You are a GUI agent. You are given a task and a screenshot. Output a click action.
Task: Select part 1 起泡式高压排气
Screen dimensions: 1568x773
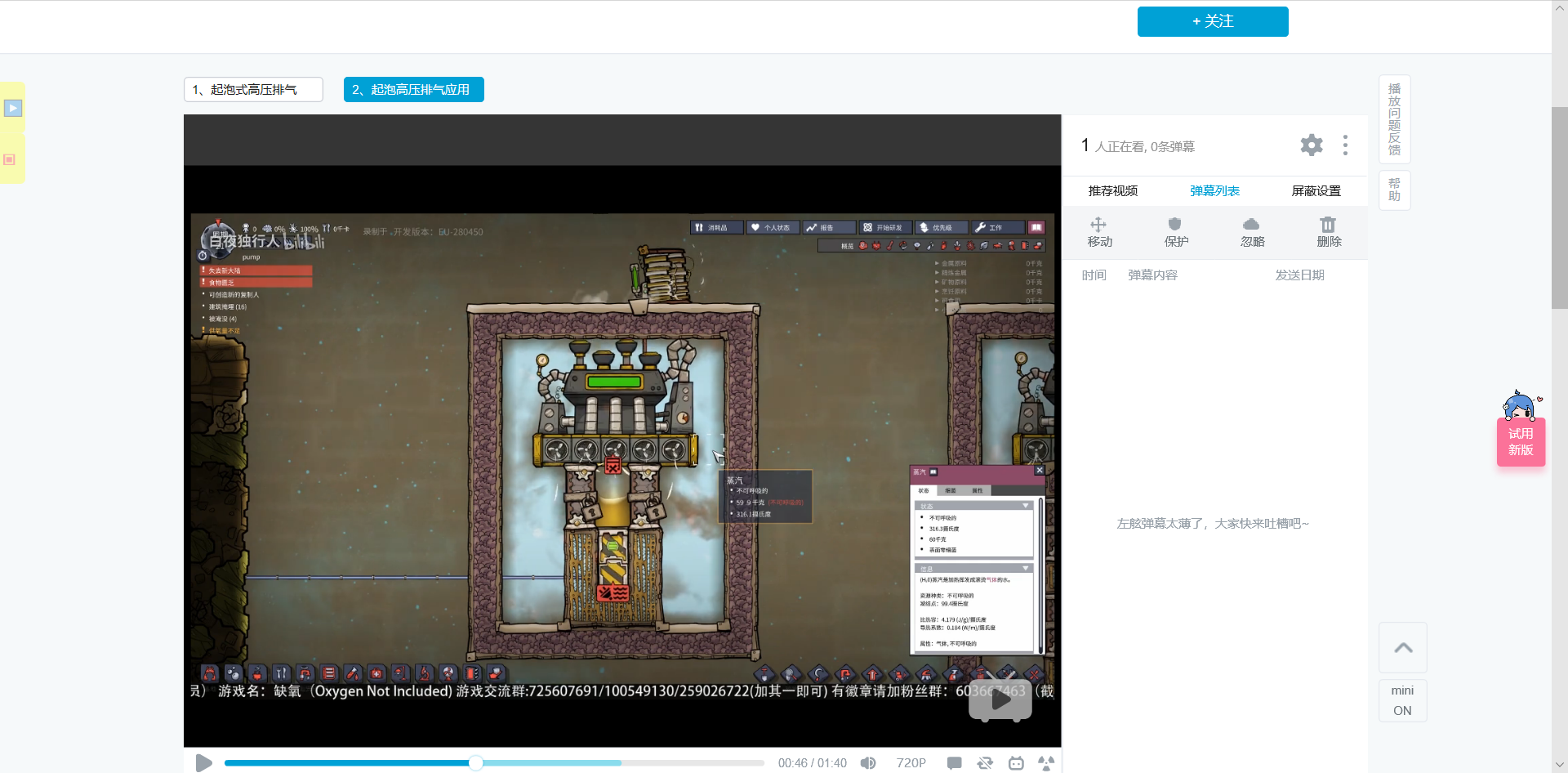(253, 90)
